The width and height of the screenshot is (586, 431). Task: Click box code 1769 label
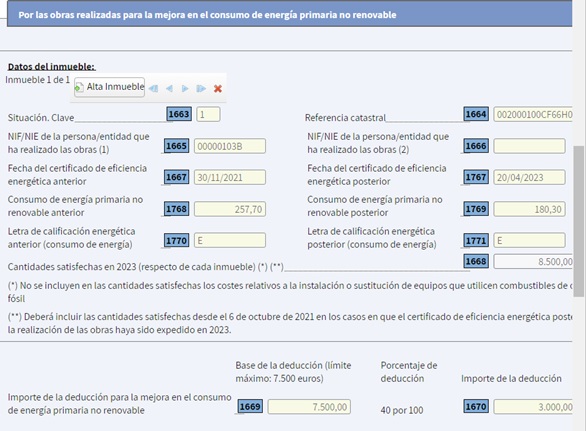(x=476, y=209)
